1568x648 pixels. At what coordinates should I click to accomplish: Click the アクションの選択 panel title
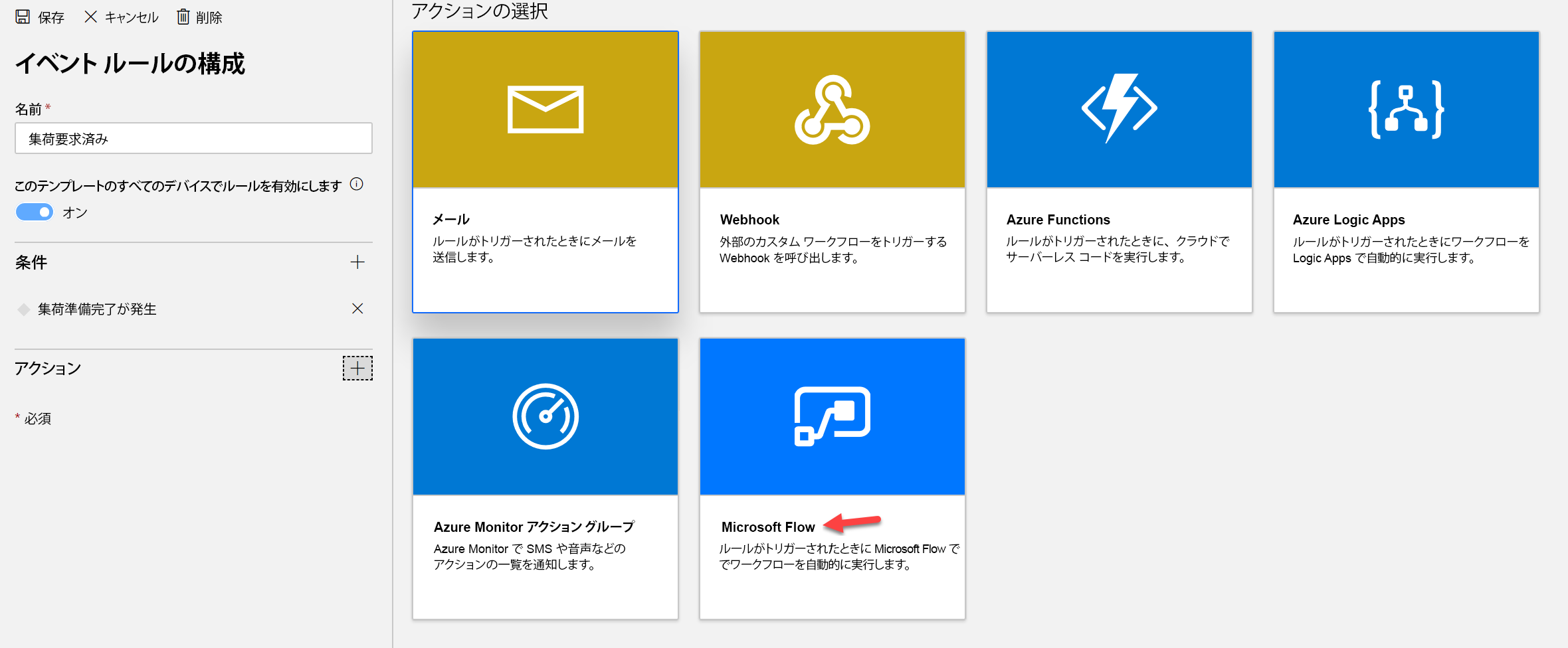pyautogui.click(x=480, y=11)
